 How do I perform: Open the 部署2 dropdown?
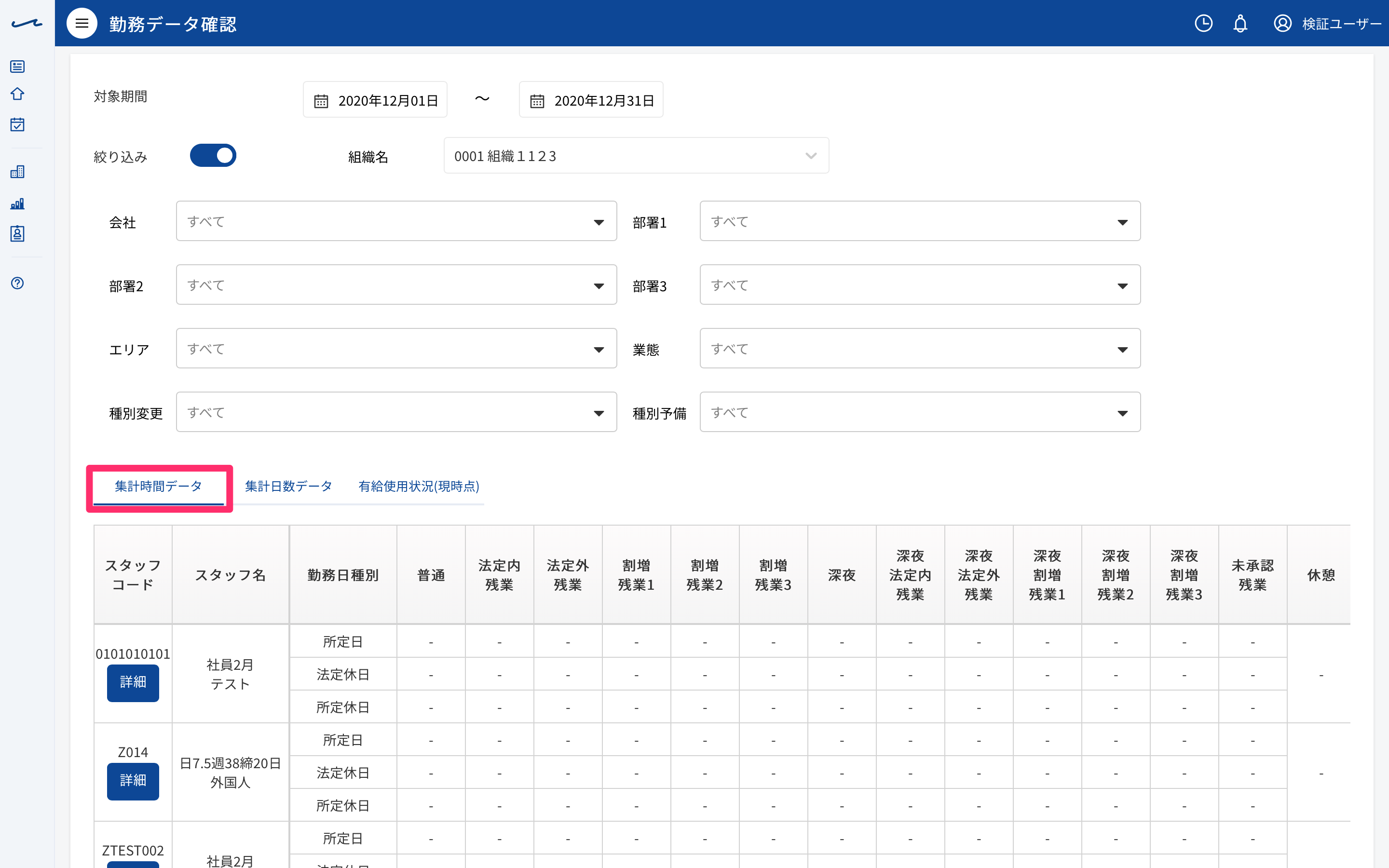pyautogui.click(x=396, y=285)
